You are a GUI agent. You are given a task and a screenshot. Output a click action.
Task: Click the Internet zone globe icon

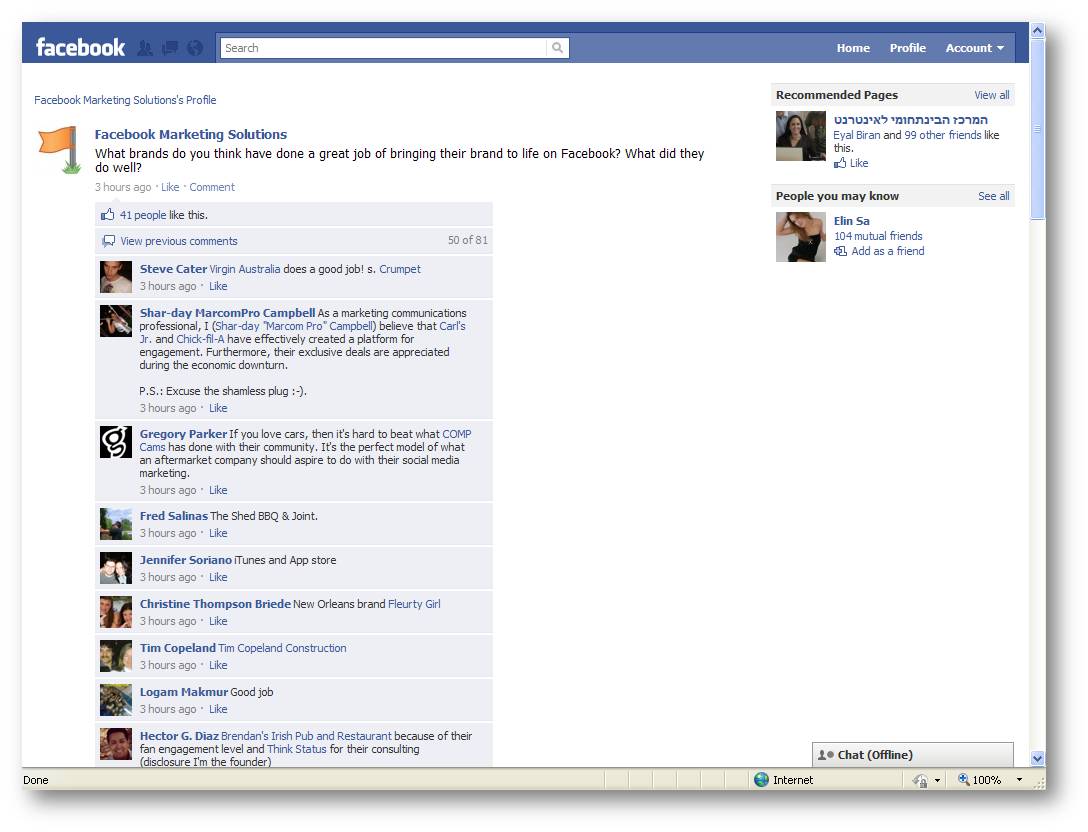(x=761, y=780)
